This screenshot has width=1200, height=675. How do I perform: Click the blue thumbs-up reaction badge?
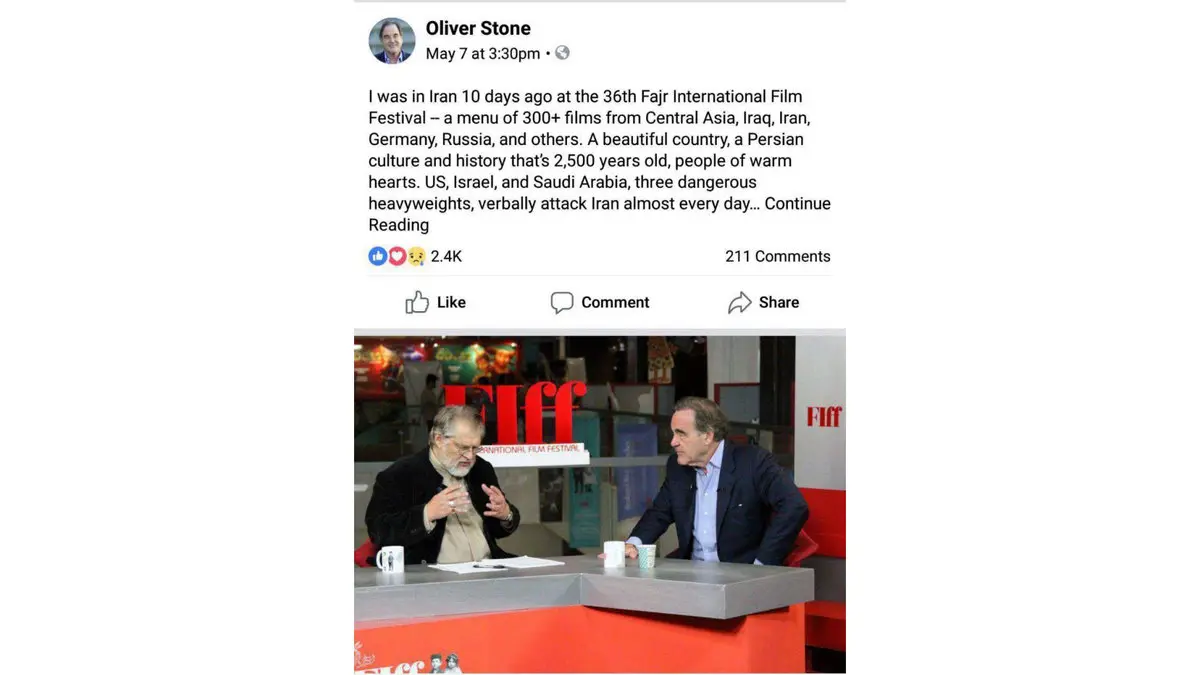pyautogui.click(x=377, y=256)
